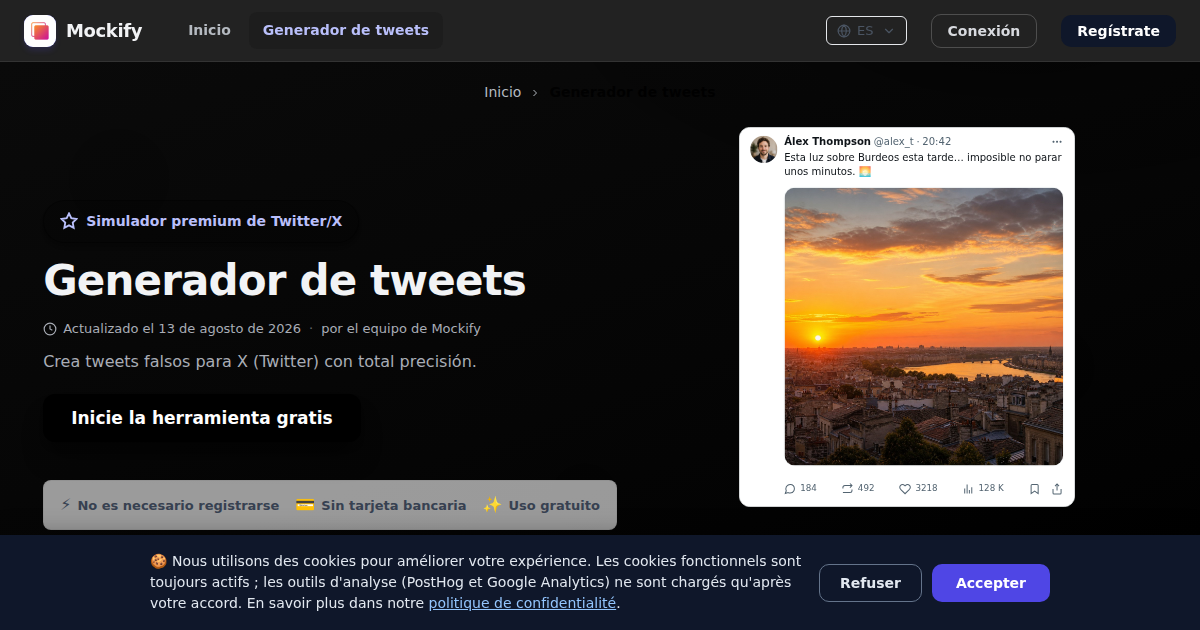
Task: Click the @alex_t handle in the tweet
Action: pos(893,142)
